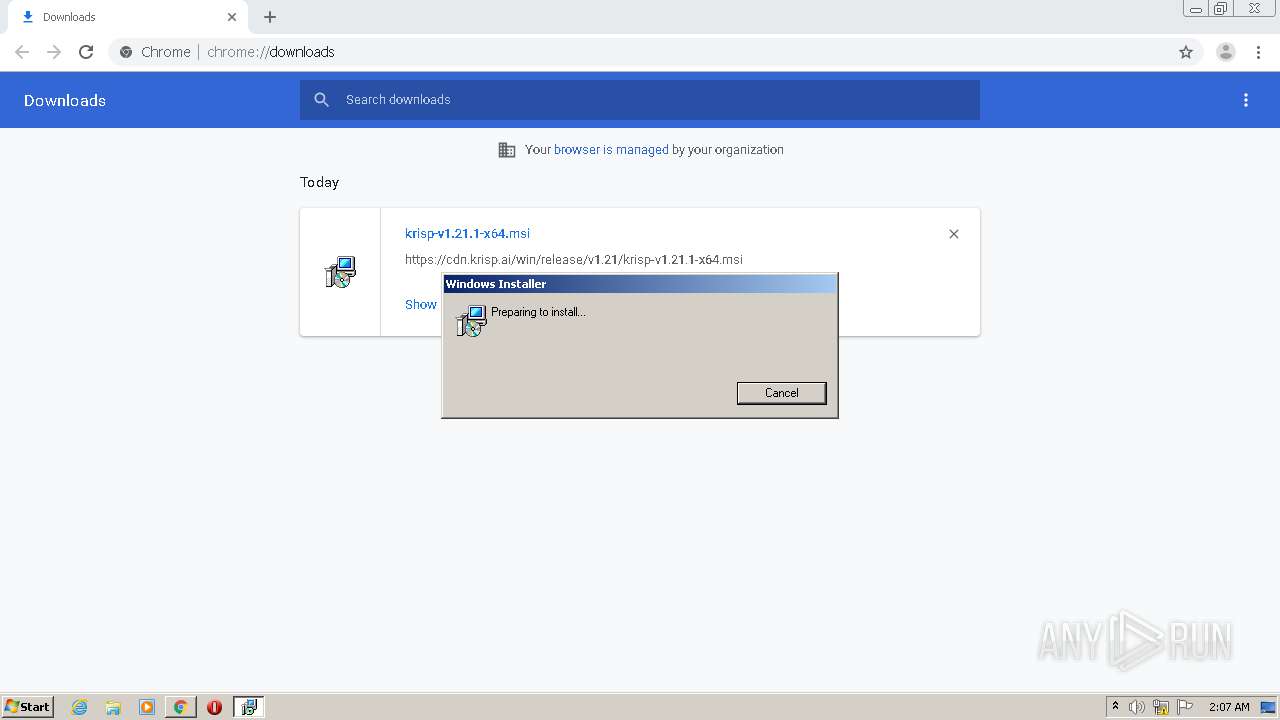This screenshot has height=720, width=1280.
Task: Click the installer package icon in the dialog
Action: (471, 320)
